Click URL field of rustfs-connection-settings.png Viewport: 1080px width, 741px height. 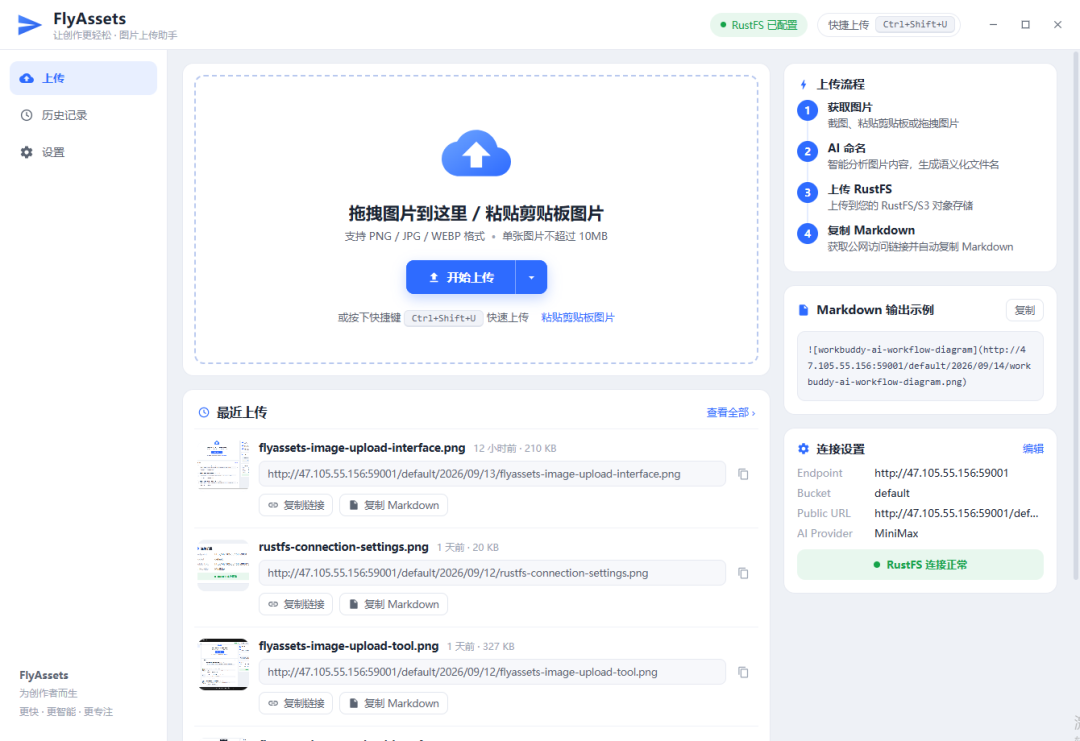tap(492, 573)
